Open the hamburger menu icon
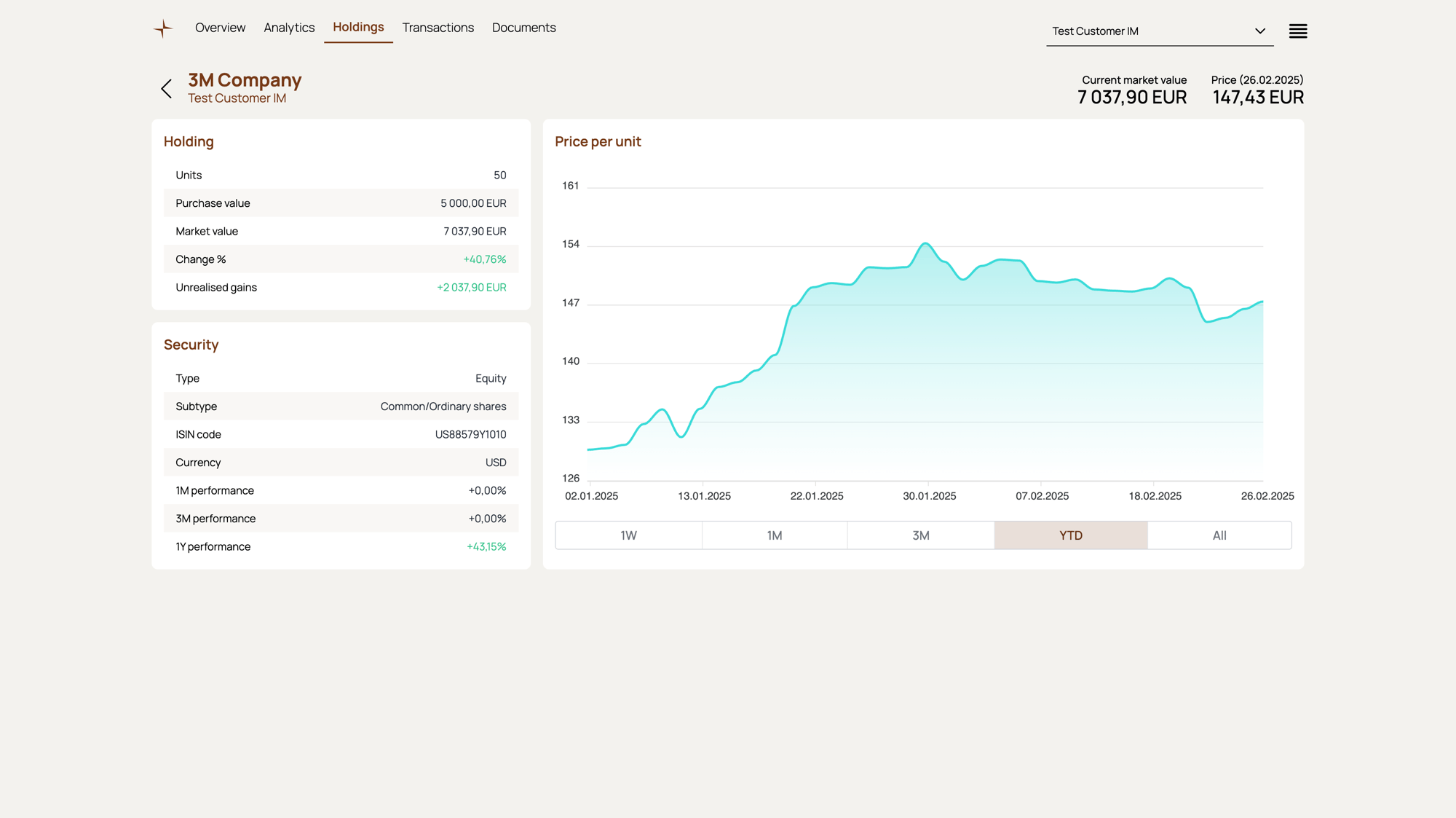The height and width of the screenshot is (818, 1456). tap(1297, 31)
